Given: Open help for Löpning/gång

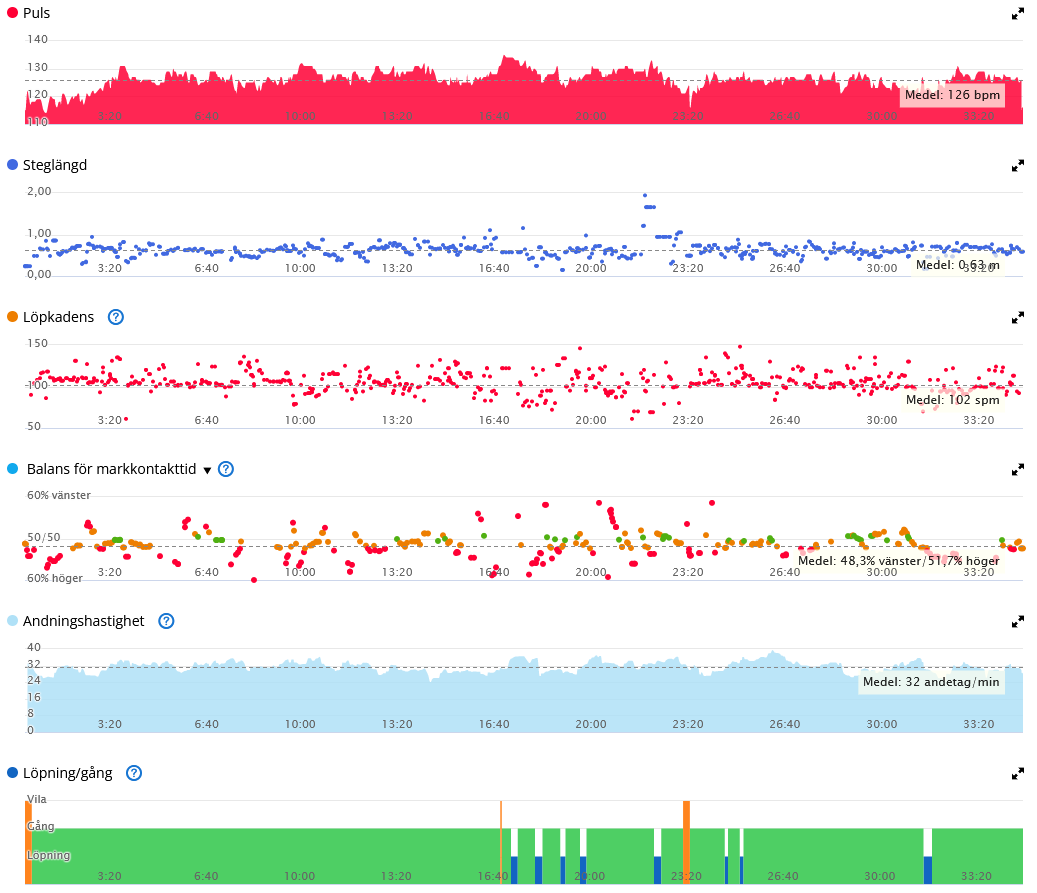Looking at the screenshot, I should (134, 773).
